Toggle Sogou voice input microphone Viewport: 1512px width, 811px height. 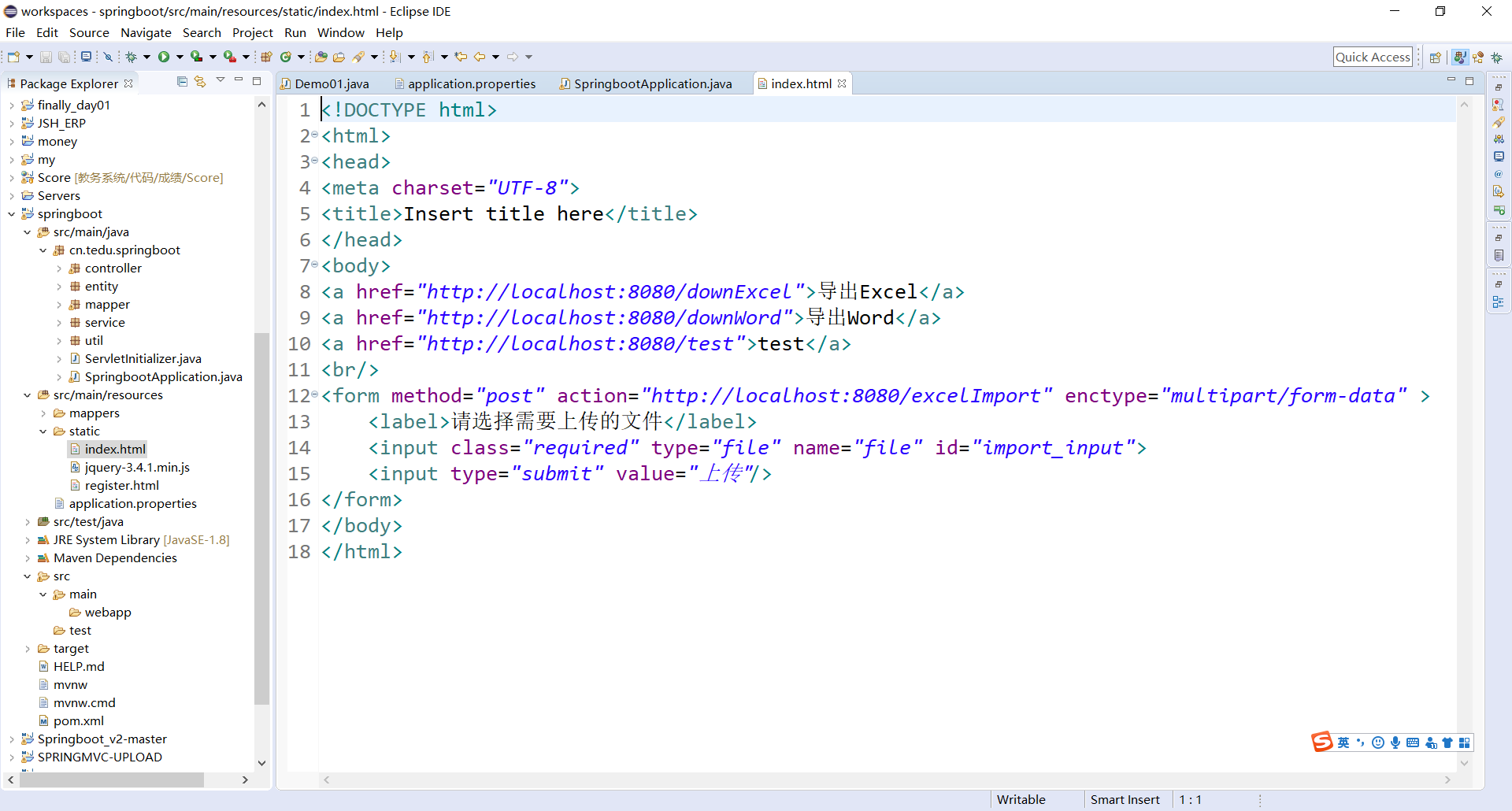[x=1395, y=742]
